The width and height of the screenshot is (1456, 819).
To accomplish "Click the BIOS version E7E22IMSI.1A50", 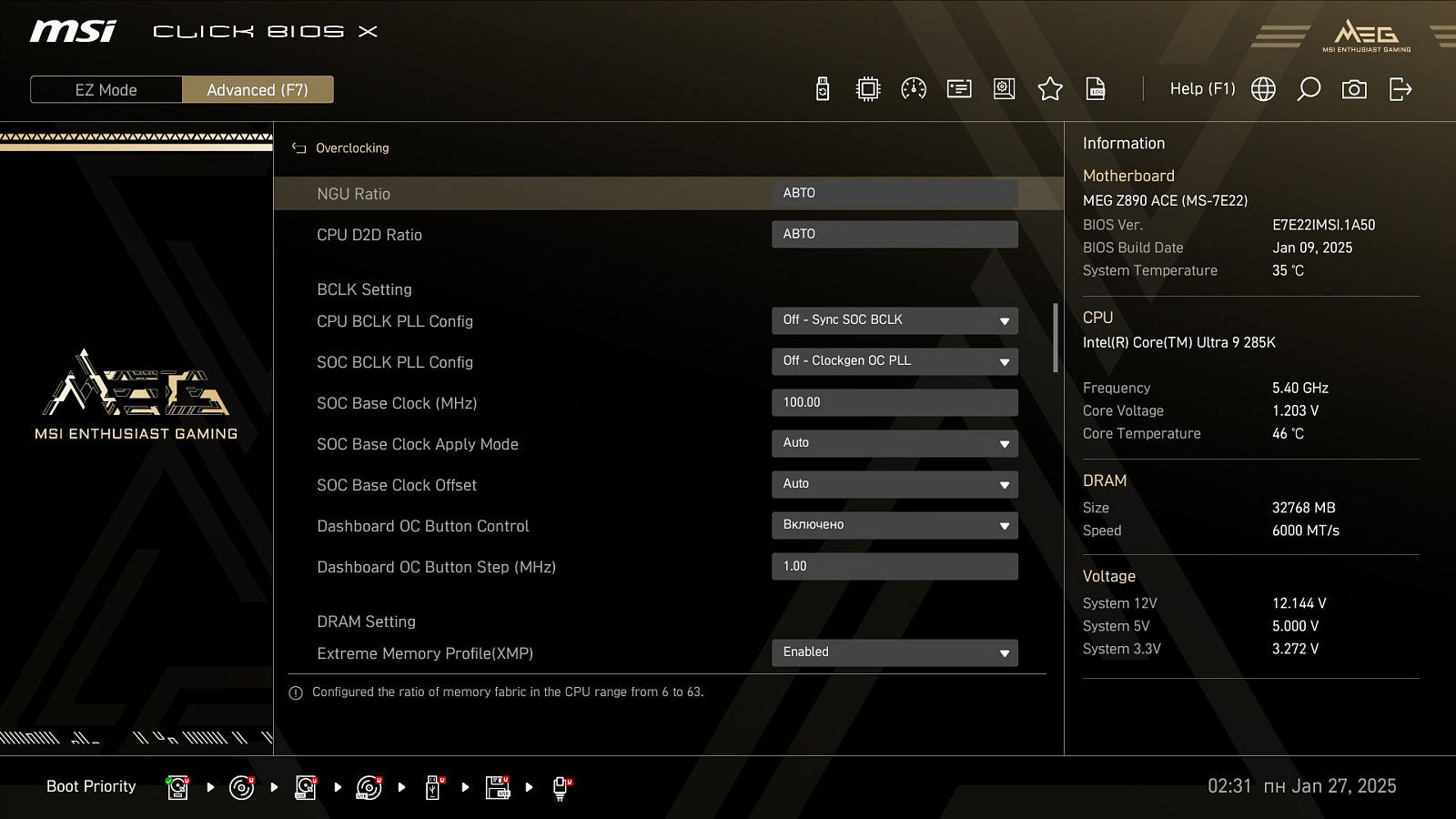I will pos(1324,225).
